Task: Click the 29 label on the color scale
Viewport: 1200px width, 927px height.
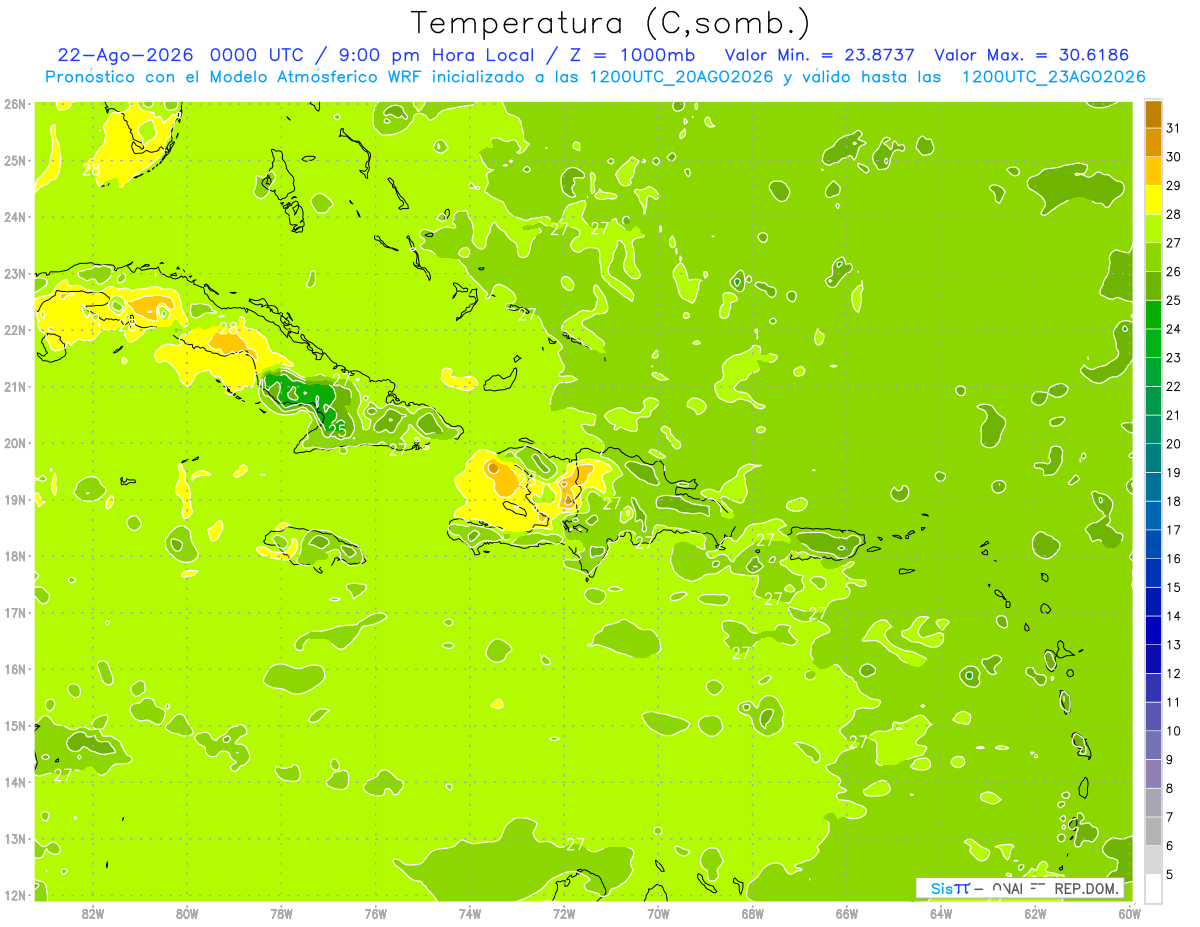Action: (1174, 186)
